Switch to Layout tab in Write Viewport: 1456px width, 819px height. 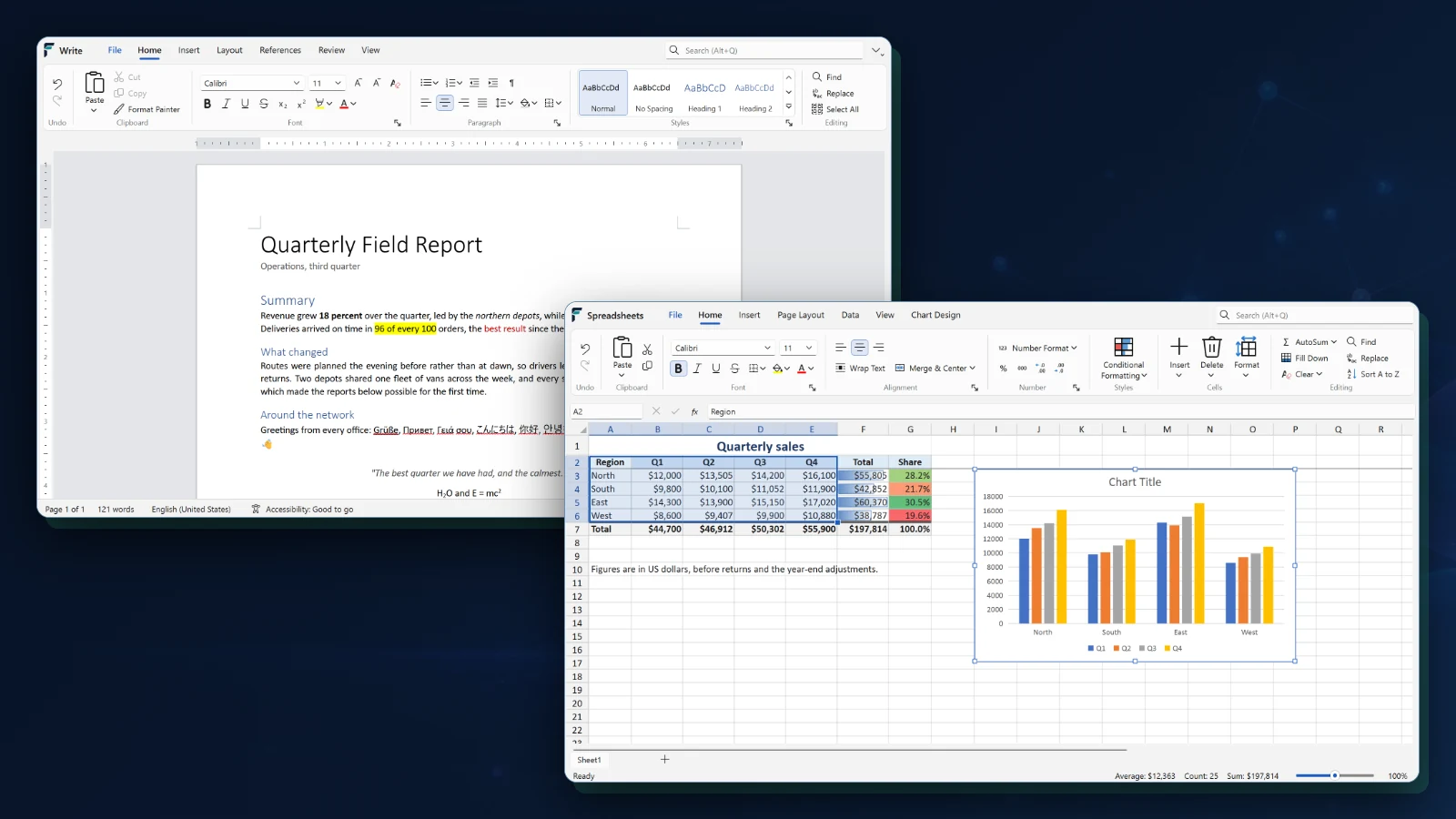229,51
